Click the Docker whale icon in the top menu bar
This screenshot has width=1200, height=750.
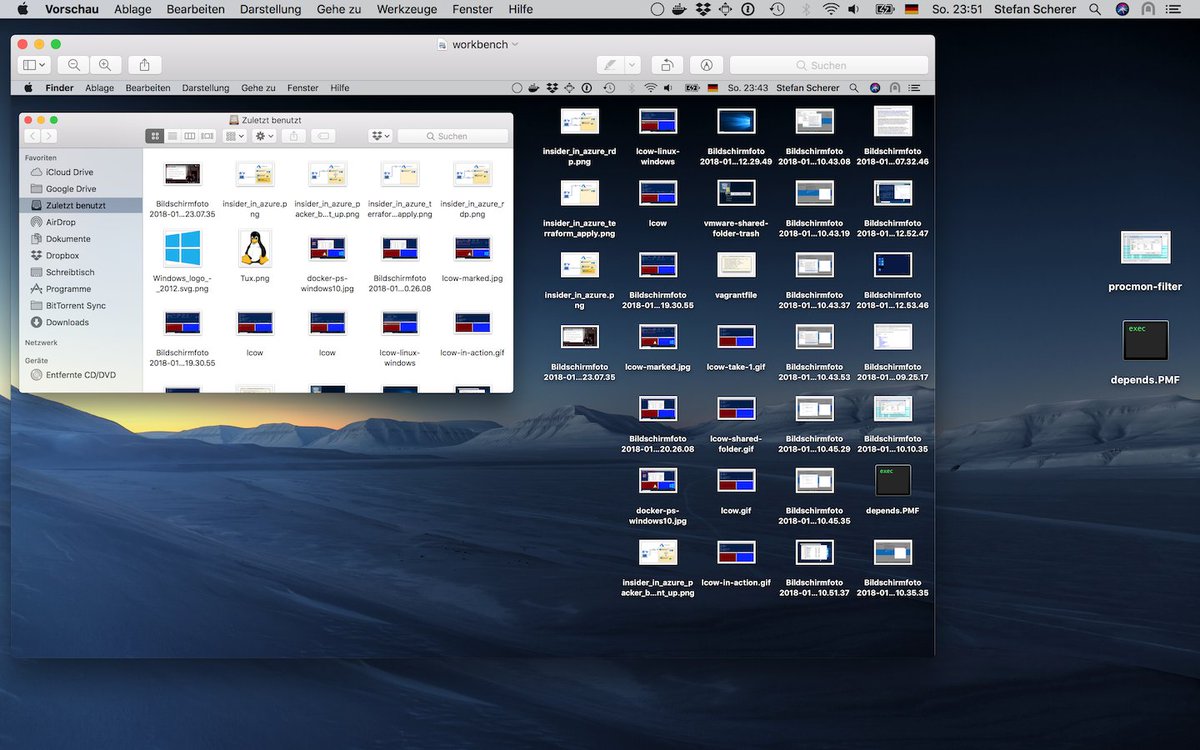click(x=680, y=9)
